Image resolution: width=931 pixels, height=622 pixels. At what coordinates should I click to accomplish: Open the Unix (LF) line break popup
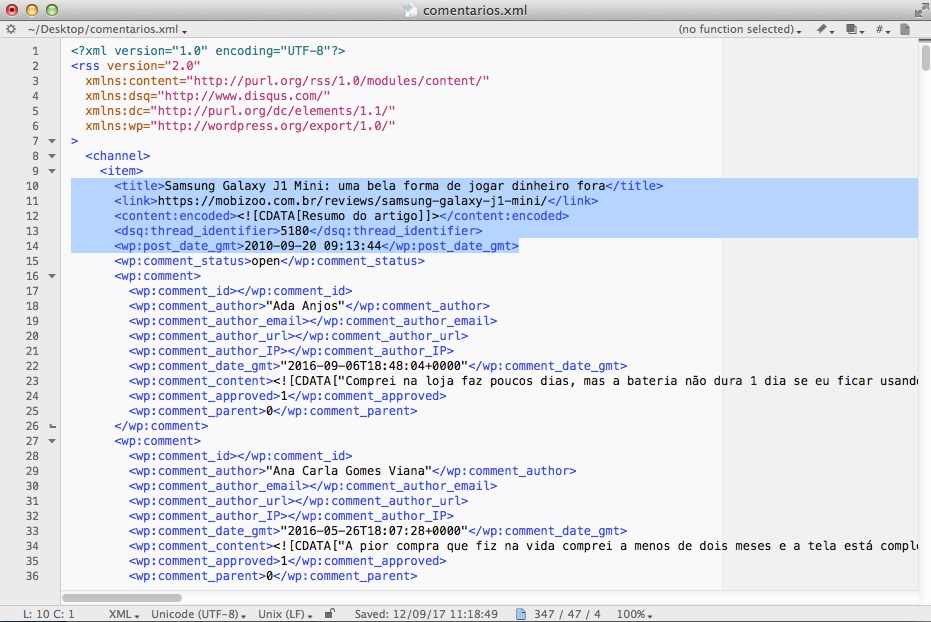pyautogui.click(x=285, y=614)
